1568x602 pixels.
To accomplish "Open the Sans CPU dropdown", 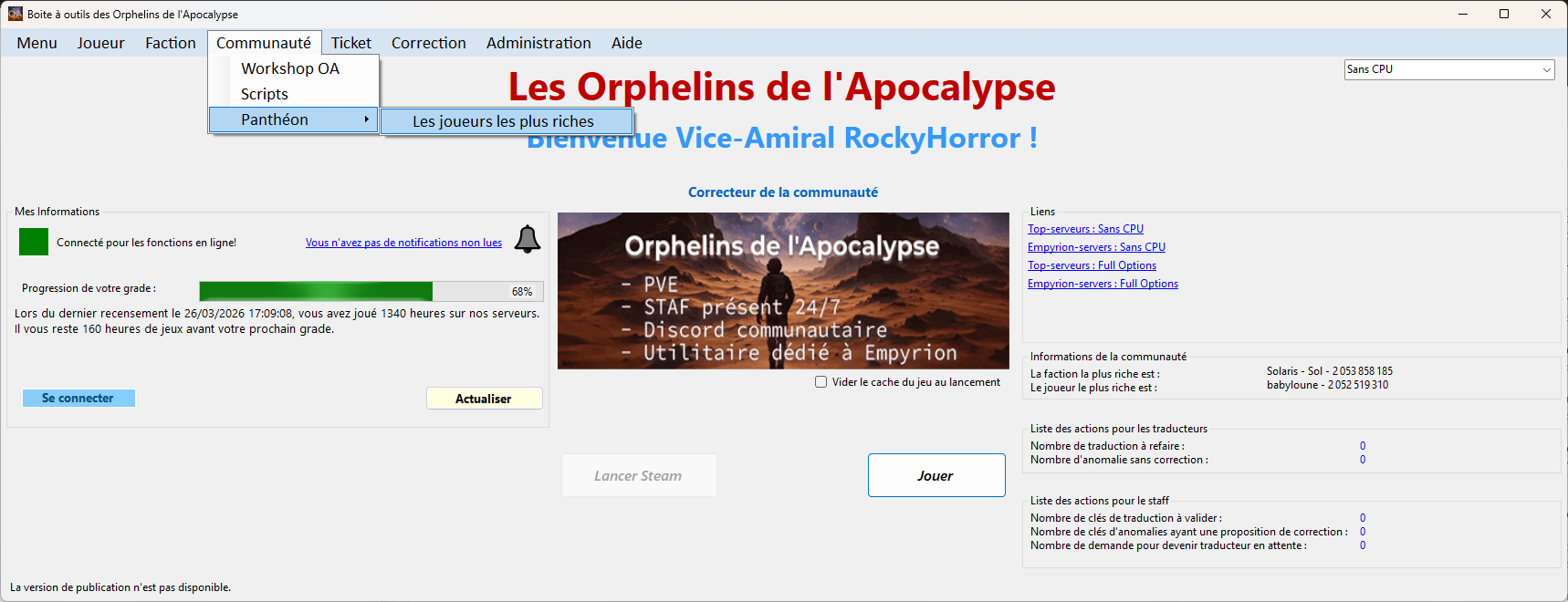I will point(1448,69).
